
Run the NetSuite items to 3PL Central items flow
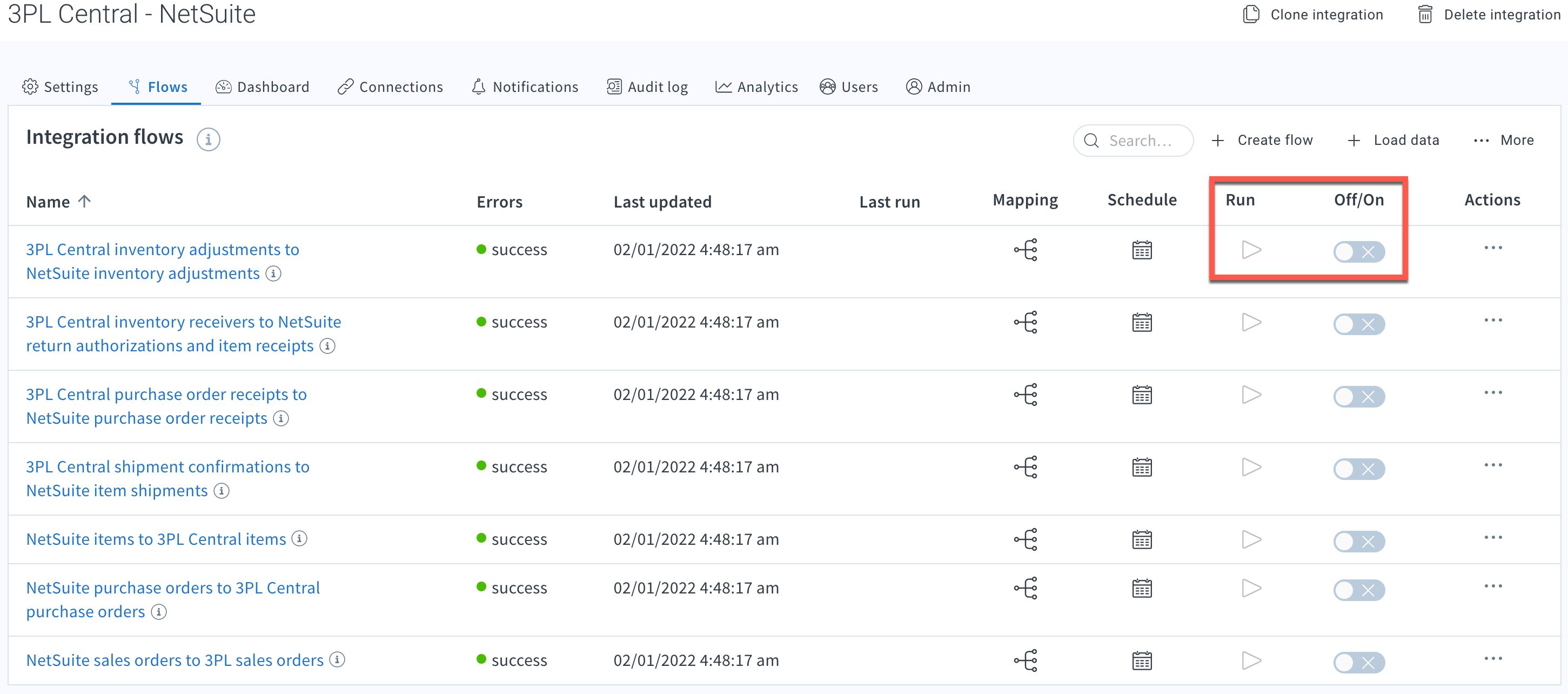(1251, 539)
